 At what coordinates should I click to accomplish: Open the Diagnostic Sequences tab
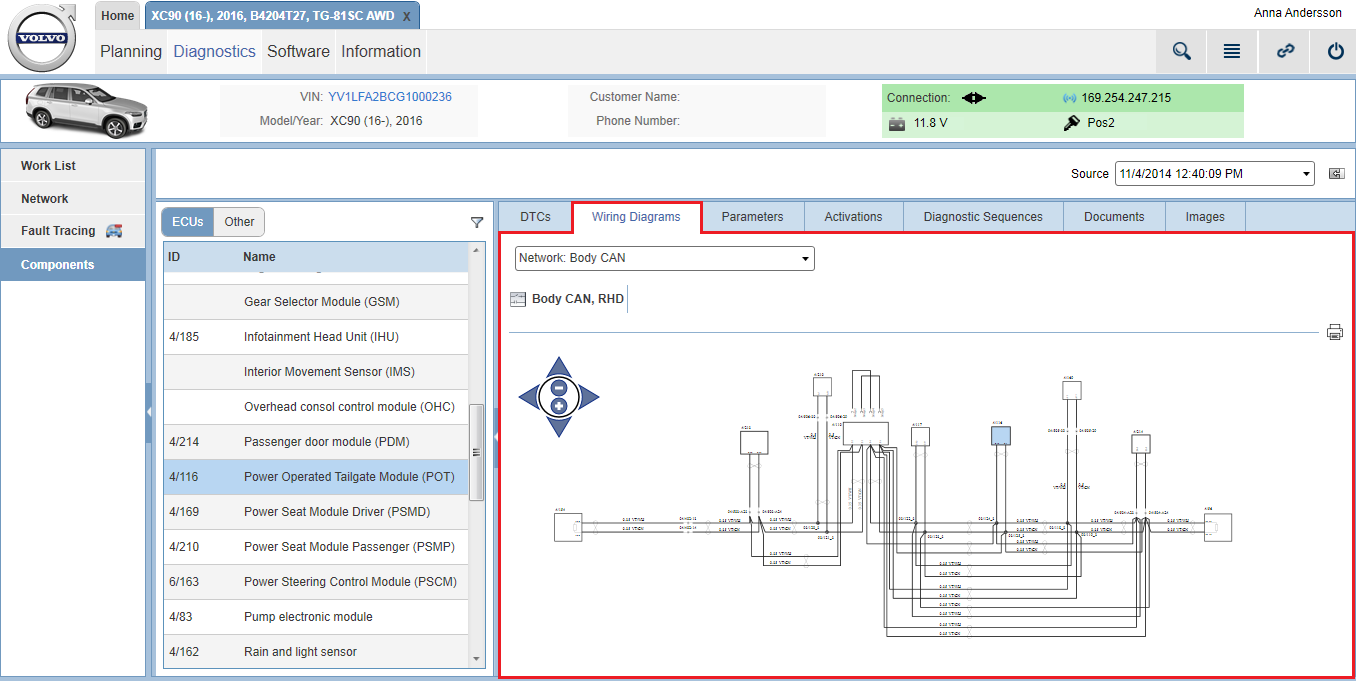pos(983,217)
